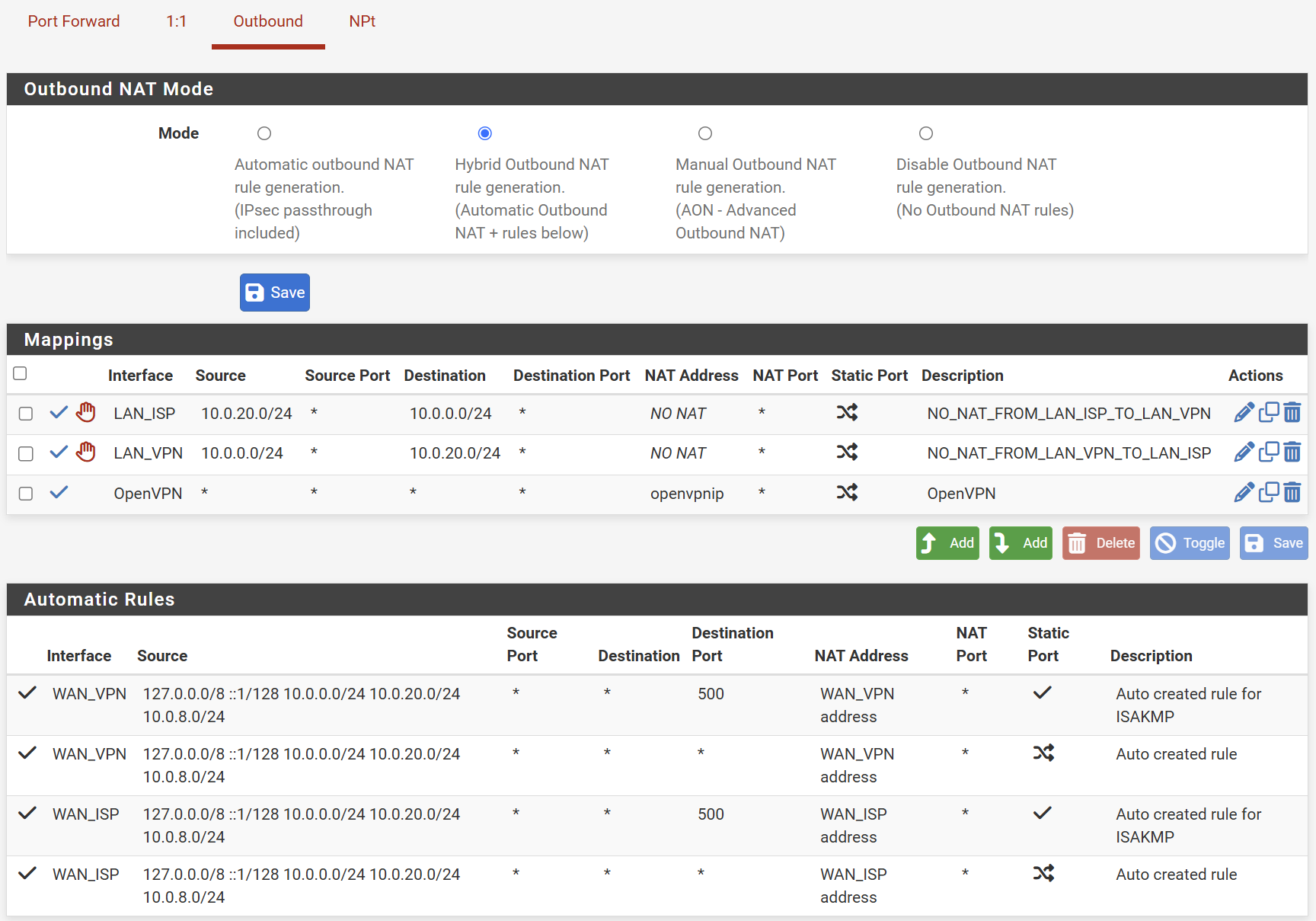Screen dimensions: 1316x921
Task: Click the leading checkmark of WAN_VPN ISAKMP rule
Action: [x=27, y=692]
